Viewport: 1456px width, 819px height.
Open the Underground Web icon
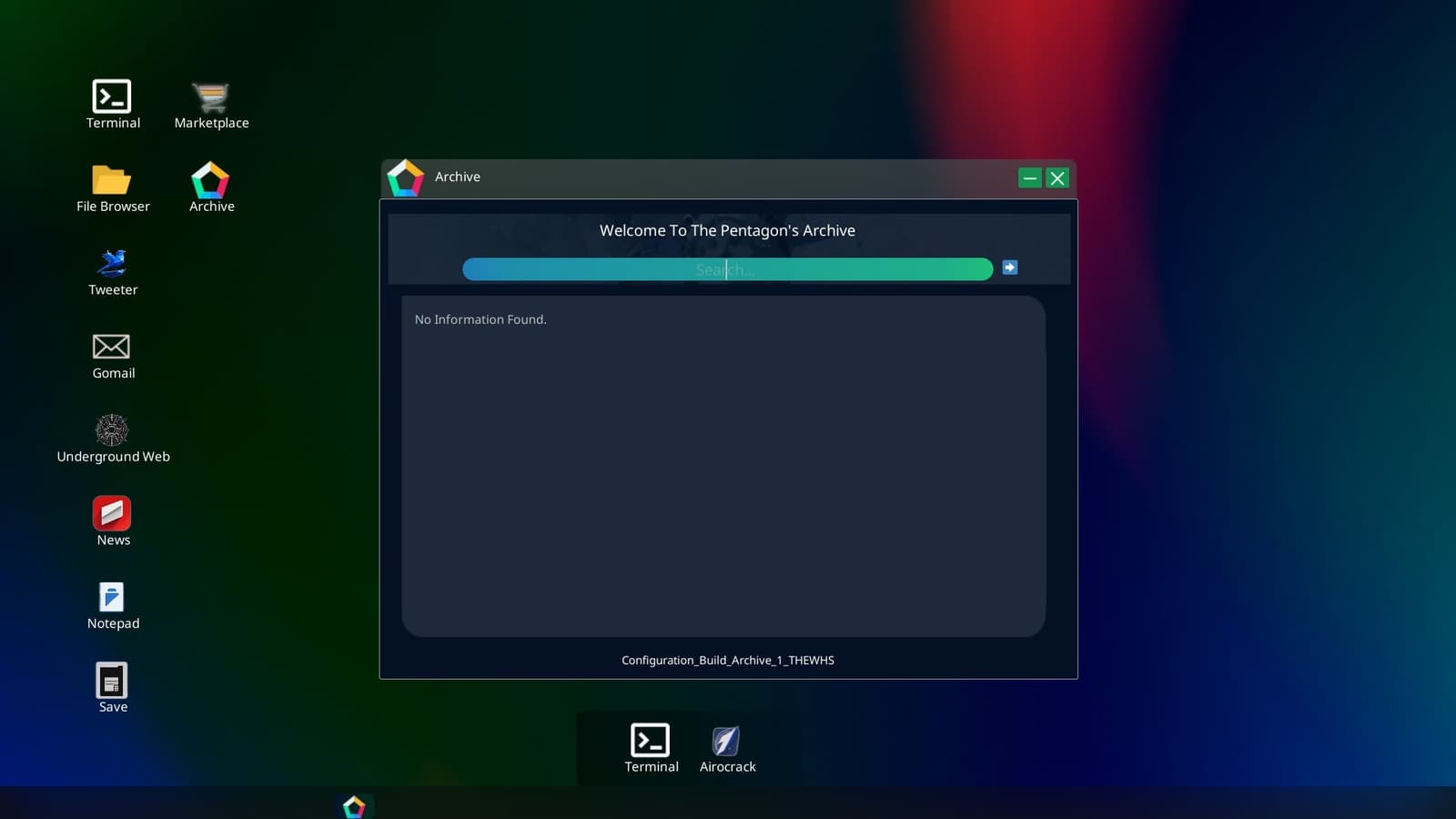(112, 430)
